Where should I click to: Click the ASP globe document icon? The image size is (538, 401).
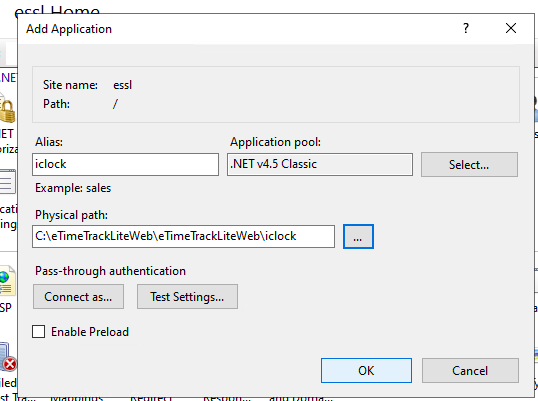coord(8,281)
